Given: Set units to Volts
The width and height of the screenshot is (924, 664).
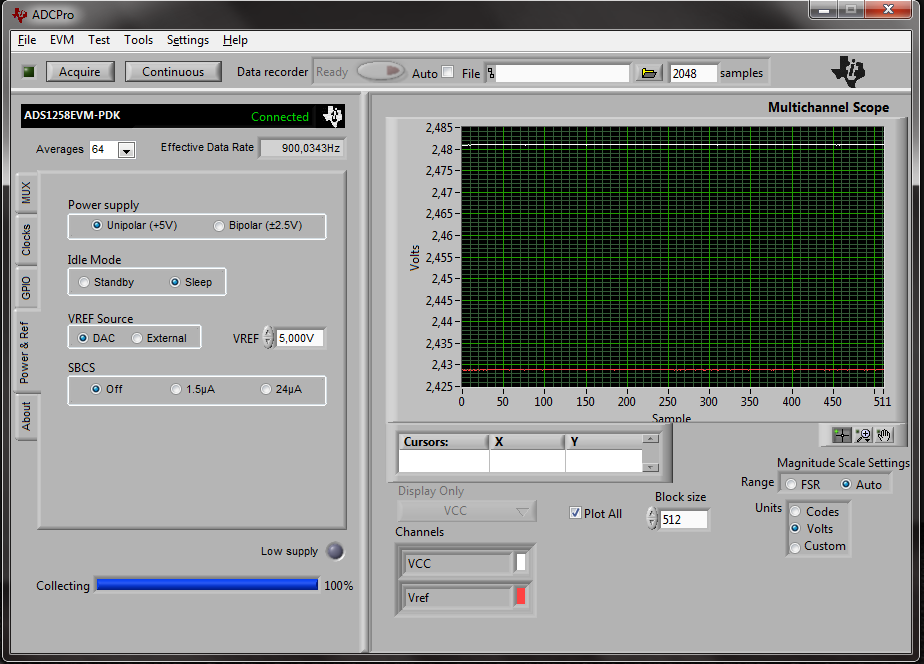Looking at the screenshot, I should 795,528.
